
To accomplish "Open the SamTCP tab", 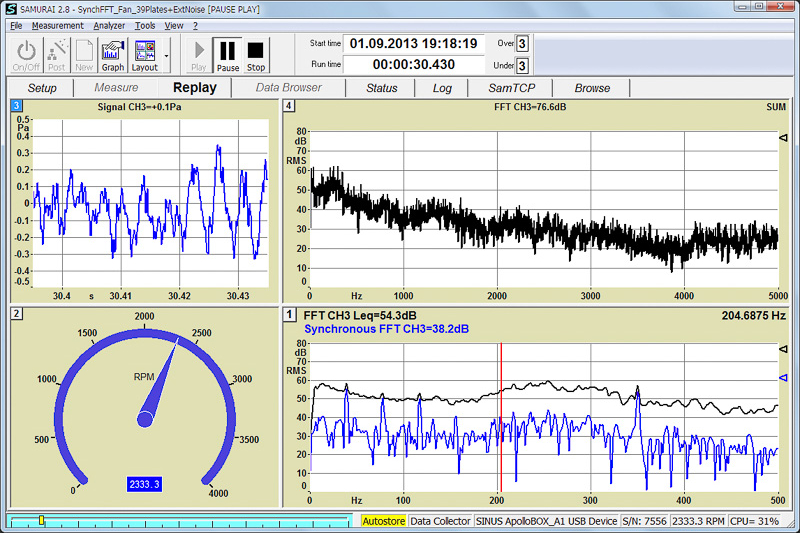I will pos(511,88).
